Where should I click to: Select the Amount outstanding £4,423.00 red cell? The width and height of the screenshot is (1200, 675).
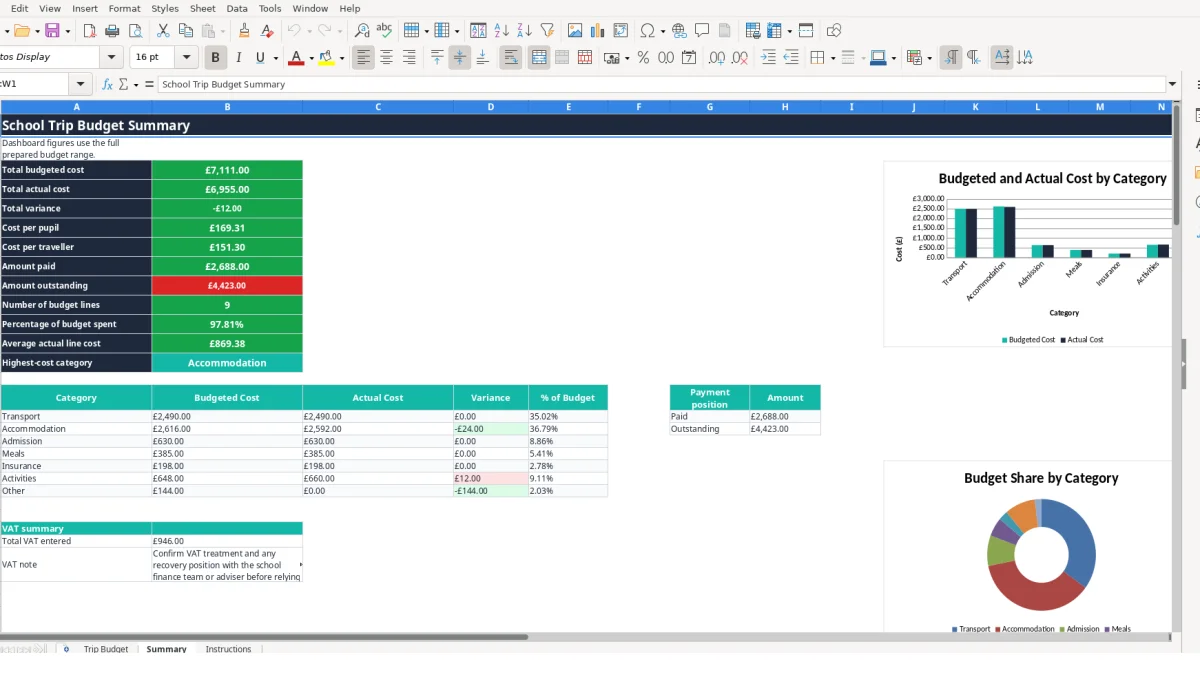click(x=227, y=285)
